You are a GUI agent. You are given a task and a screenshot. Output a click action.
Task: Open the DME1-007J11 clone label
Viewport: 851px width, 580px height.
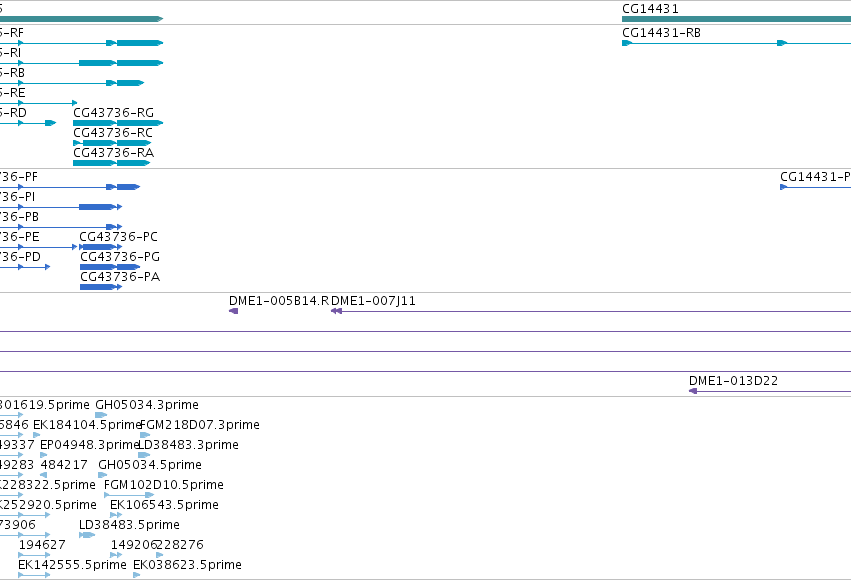[373, 301]
